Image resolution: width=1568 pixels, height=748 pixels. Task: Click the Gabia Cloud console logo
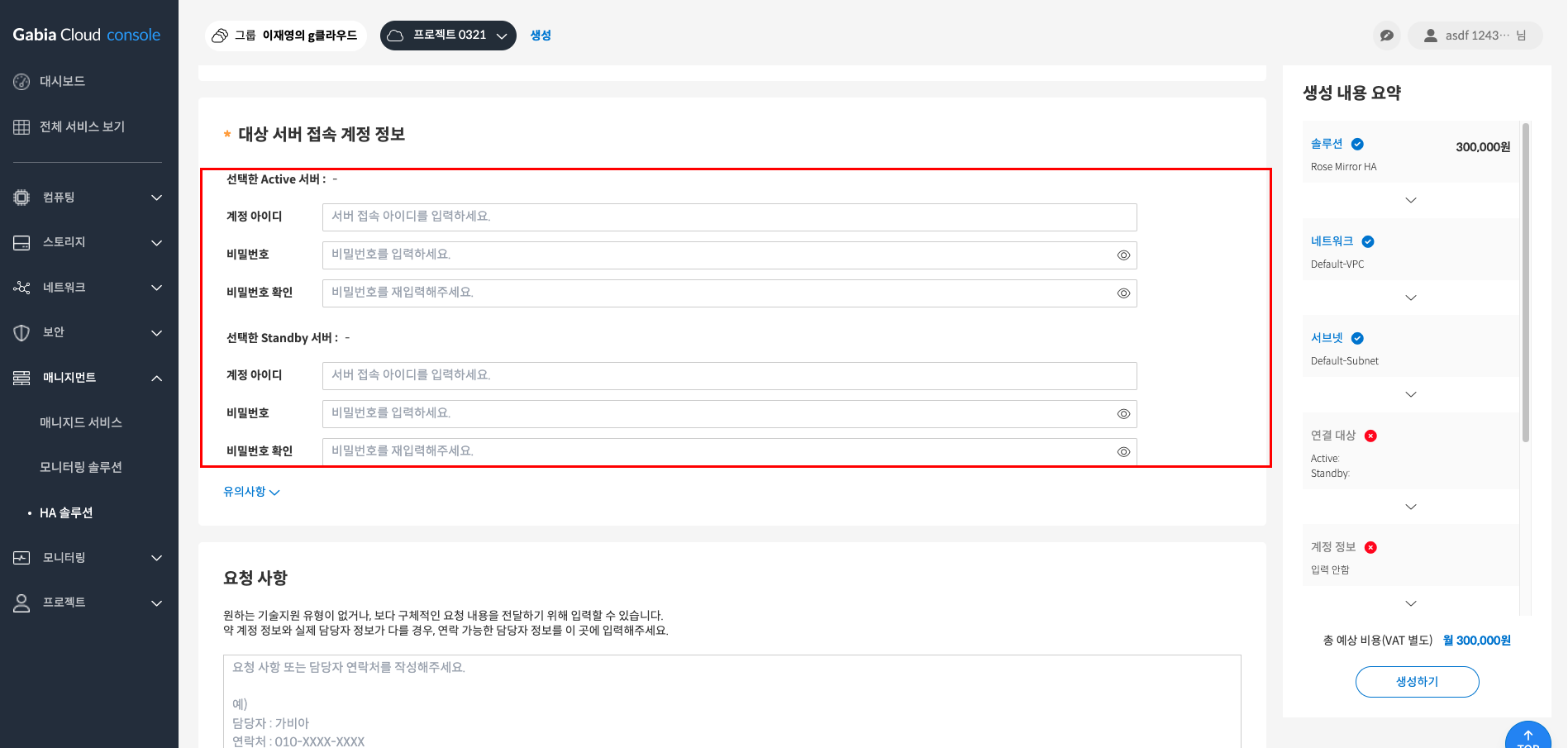coord(87,35)
